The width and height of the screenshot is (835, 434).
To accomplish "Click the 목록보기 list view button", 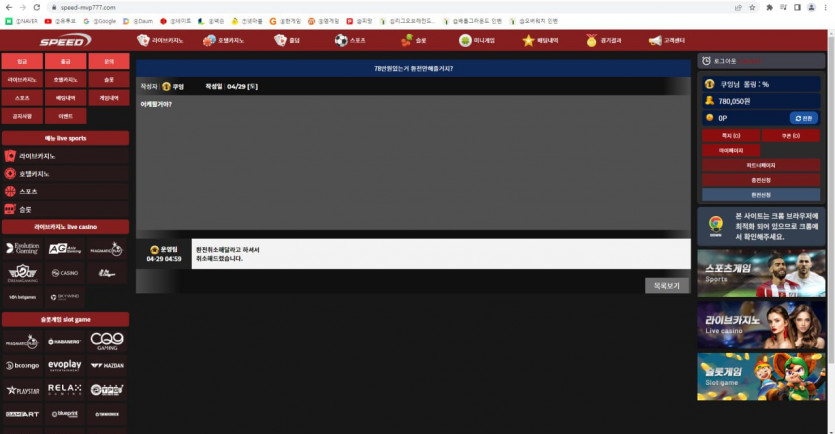I will (x=667, y=286).
